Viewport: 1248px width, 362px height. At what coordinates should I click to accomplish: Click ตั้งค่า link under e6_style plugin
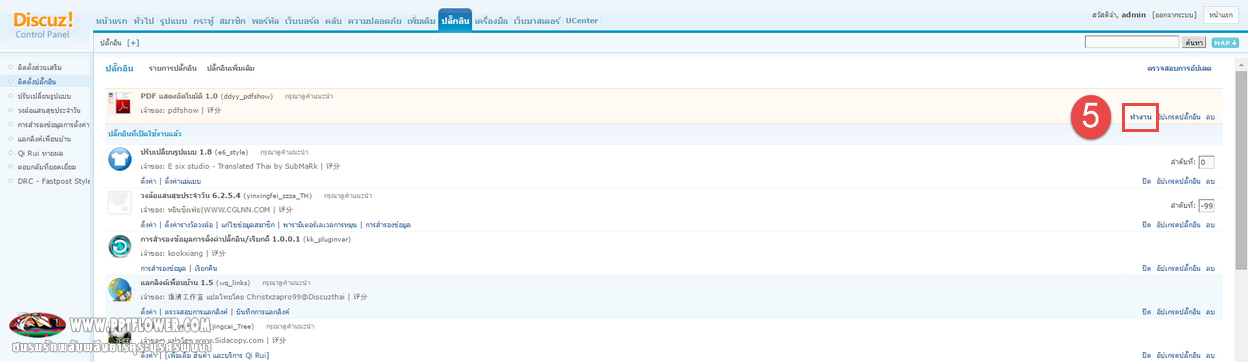(149, 181)
